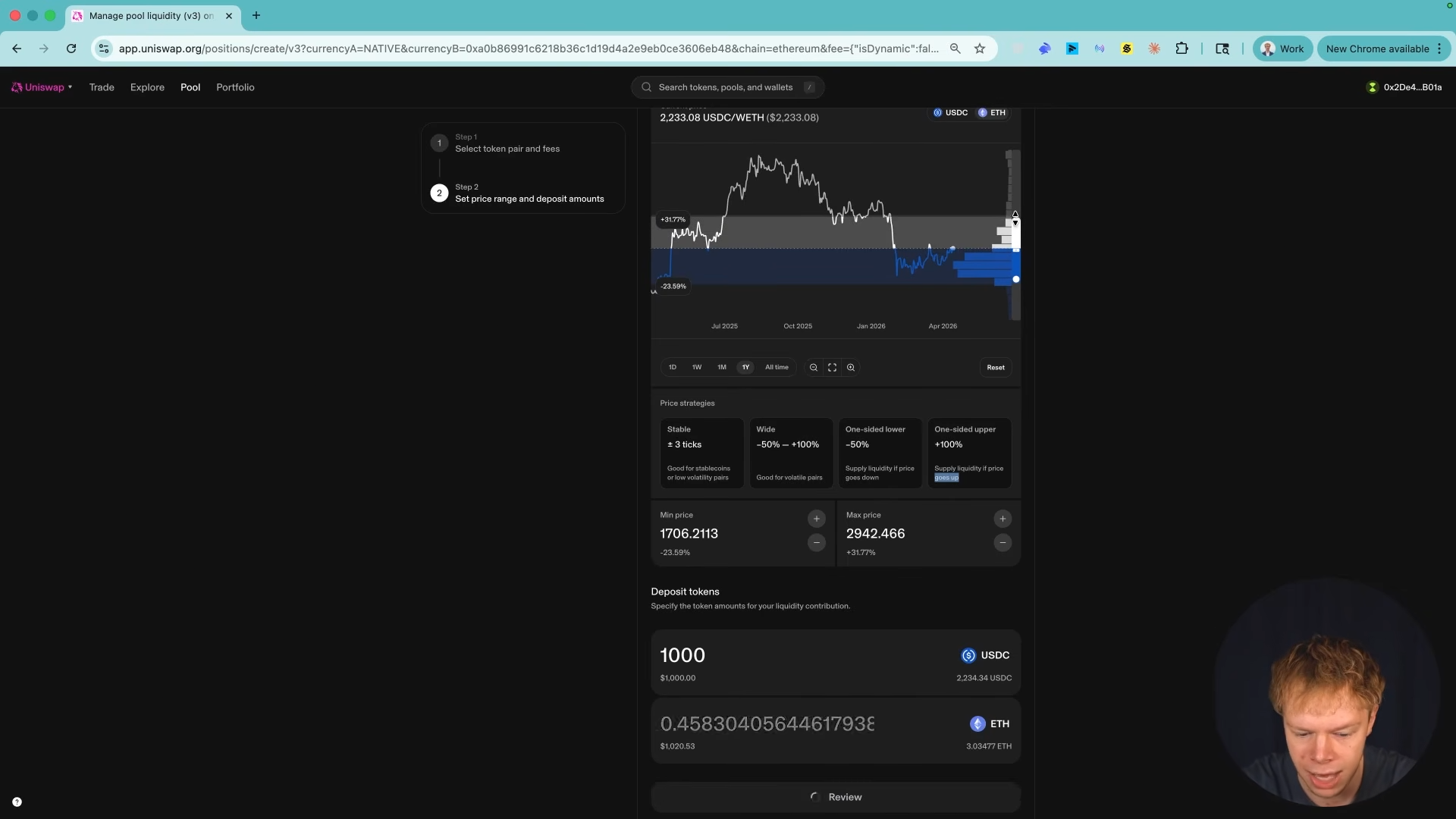Switch price display to ETH
This screenshot has width=1456, height=819.
click(992, 112)
